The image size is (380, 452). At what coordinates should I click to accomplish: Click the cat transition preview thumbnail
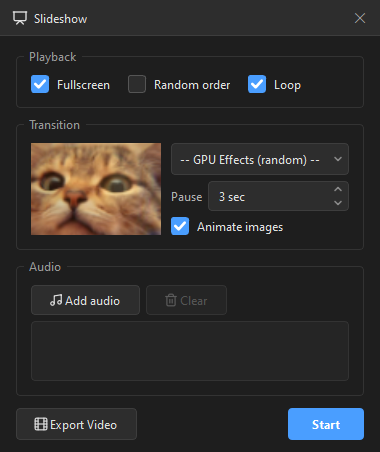(x=96, y=189)
